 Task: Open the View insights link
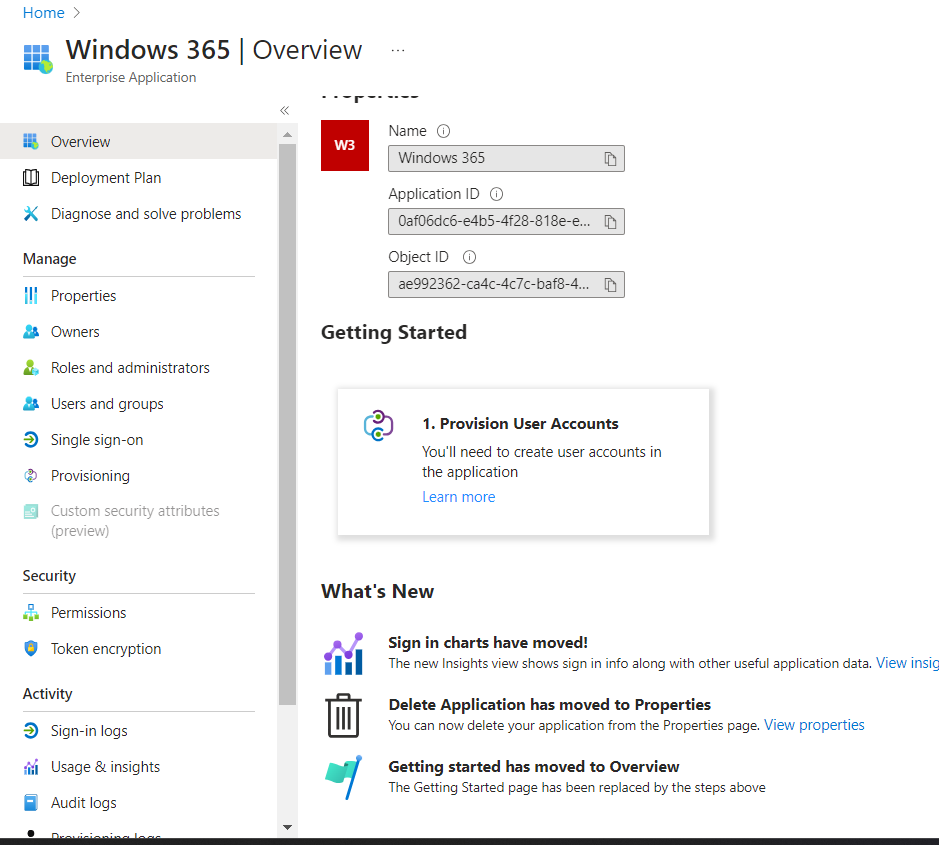click(907, 663)
